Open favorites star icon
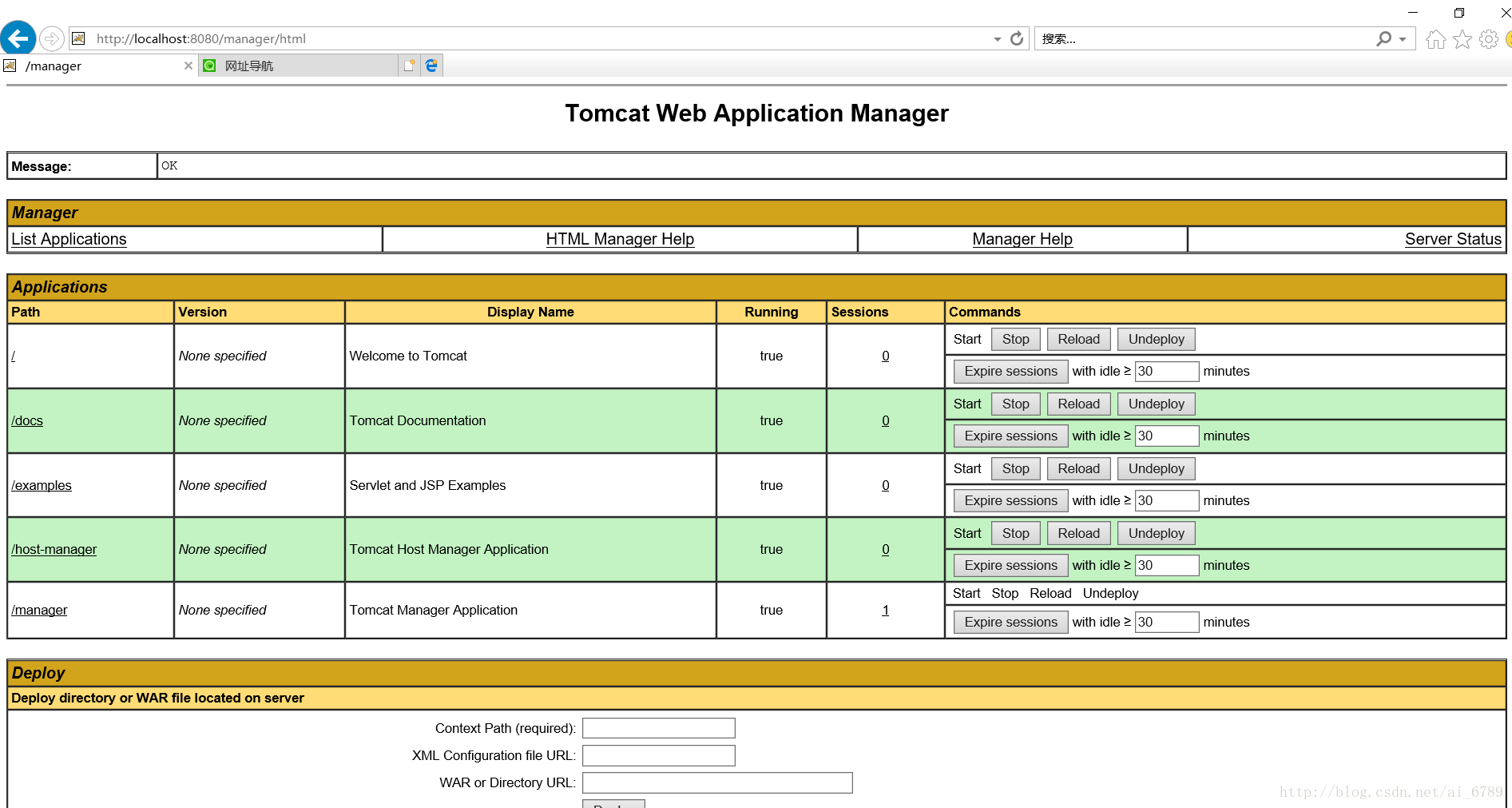Viewport: 1512px width, 808px height. (1462, 39)
